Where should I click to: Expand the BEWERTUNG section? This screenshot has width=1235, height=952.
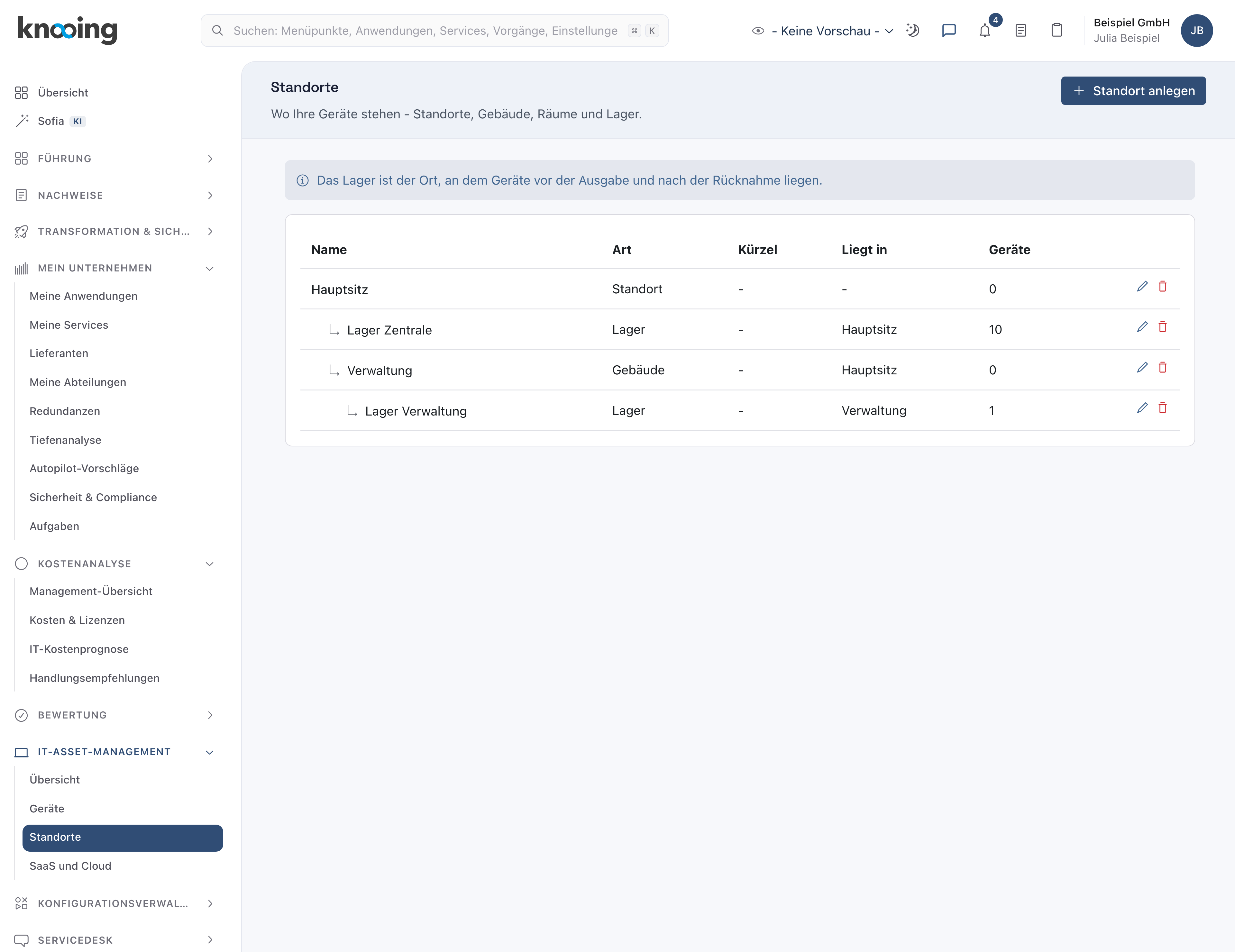click(x=114, y=715)
